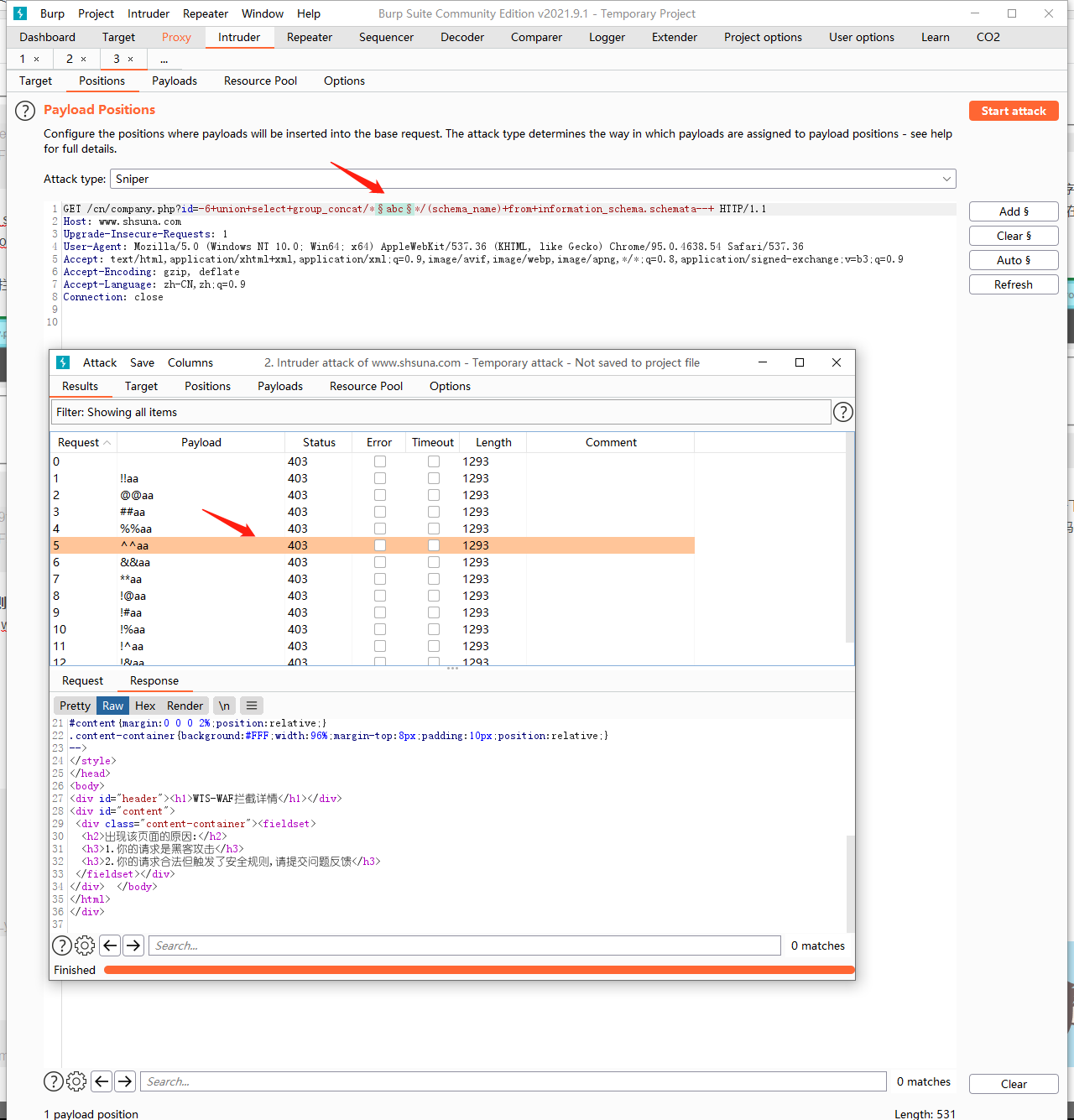Open the Attack type Sniper dropdown
The width and height of the screenshot is (1074, 1120).
click(533, 179)
